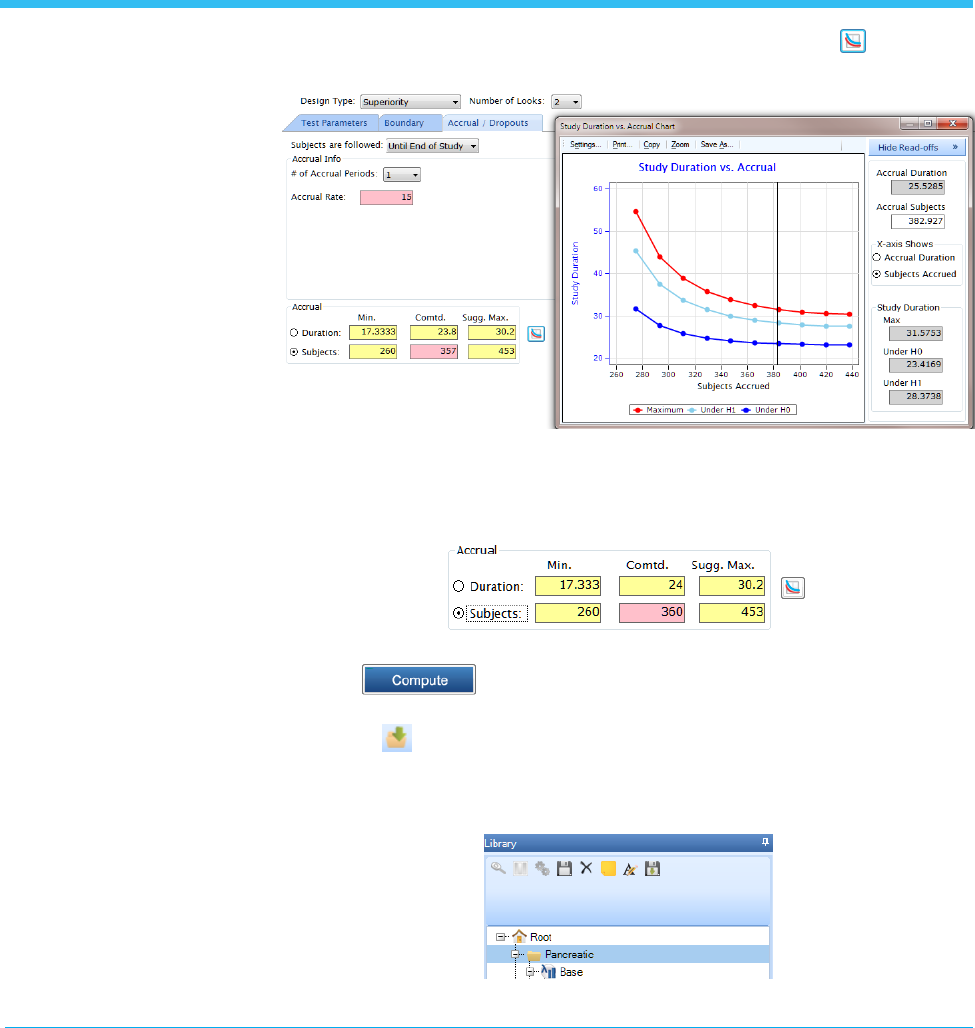Select the Root label in Library tree

pos(540,937)
